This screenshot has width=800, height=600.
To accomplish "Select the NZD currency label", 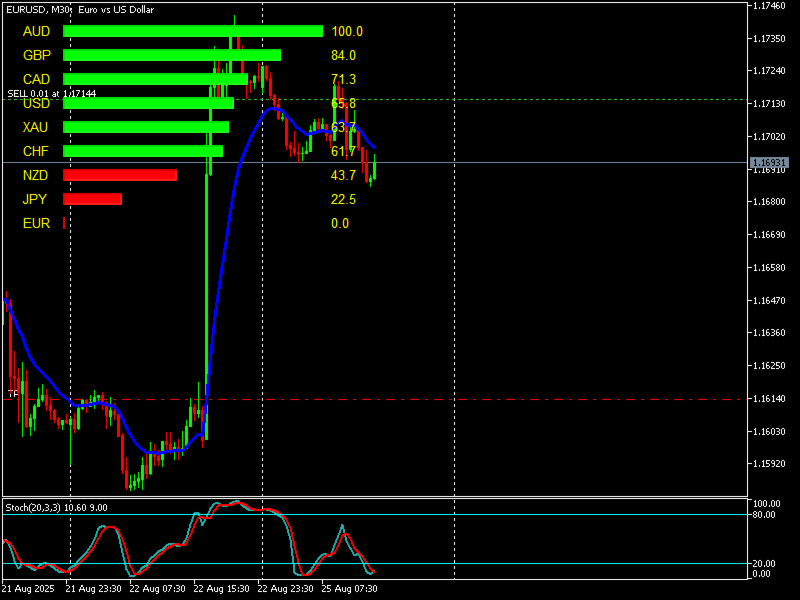I will [x=35, y=176].
